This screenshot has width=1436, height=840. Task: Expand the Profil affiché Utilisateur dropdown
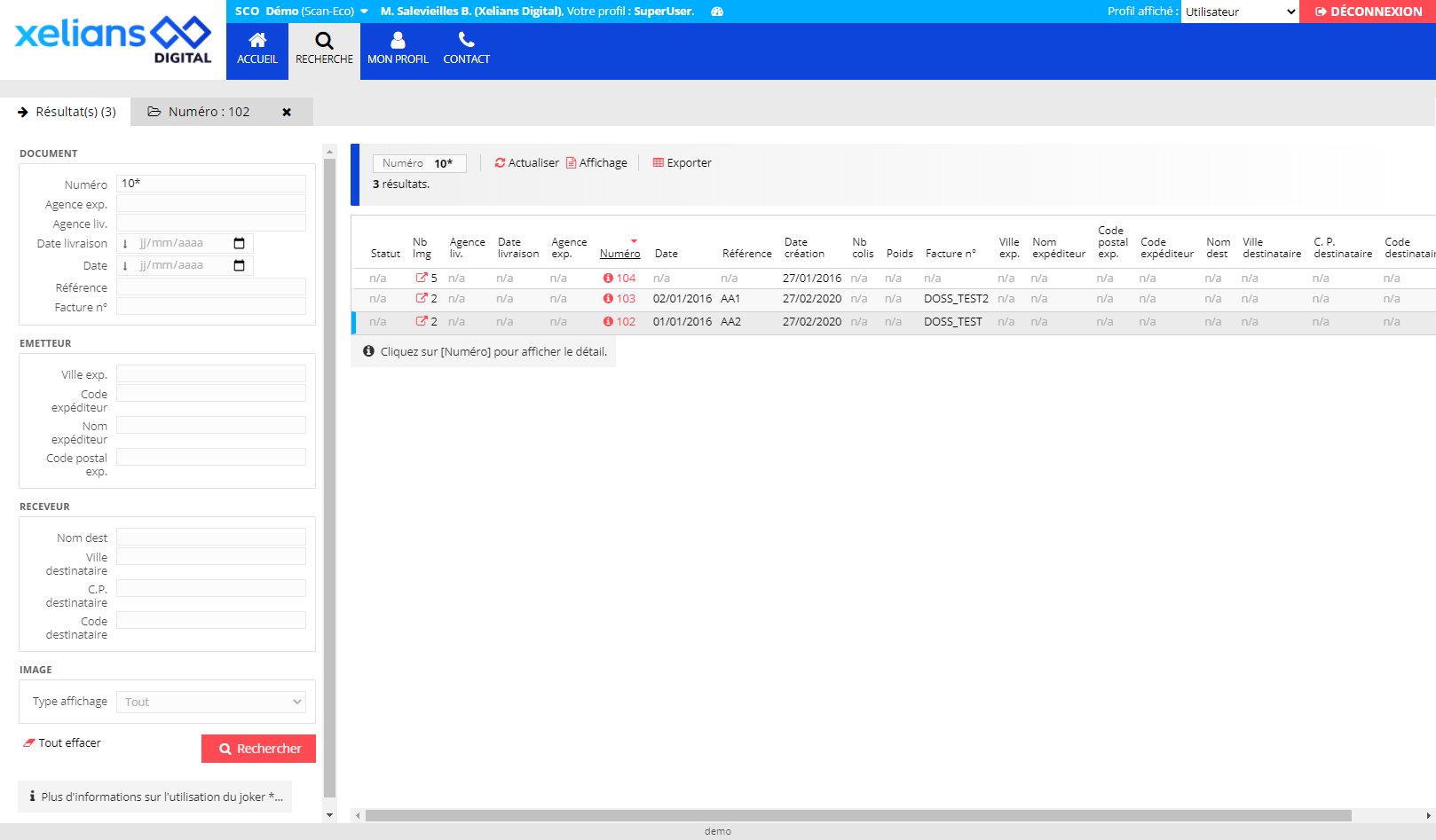[1240, 12]
